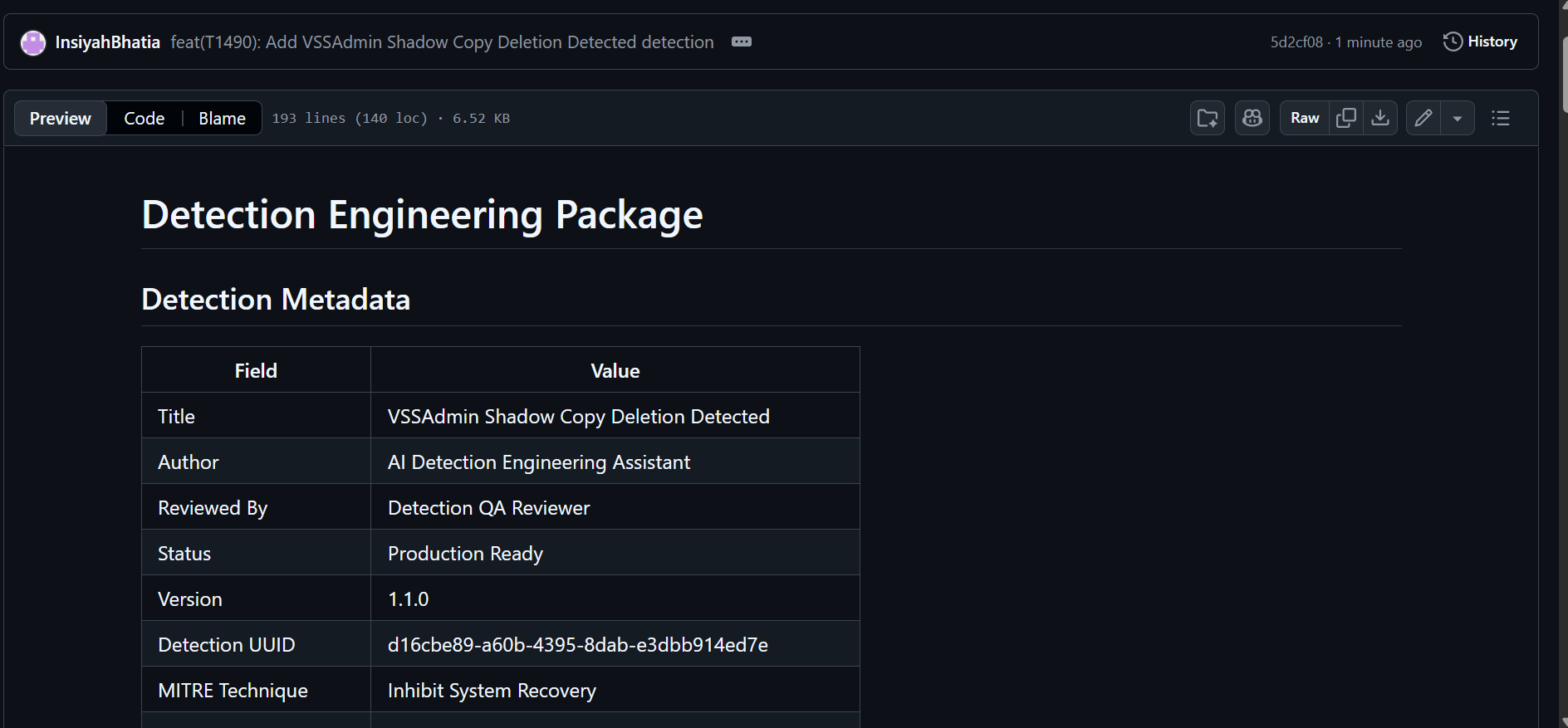The image size is (1568, 728).
Task: Open file in symbols/workspace icon
Action: pyautogui.click(x=1208, y=118)
